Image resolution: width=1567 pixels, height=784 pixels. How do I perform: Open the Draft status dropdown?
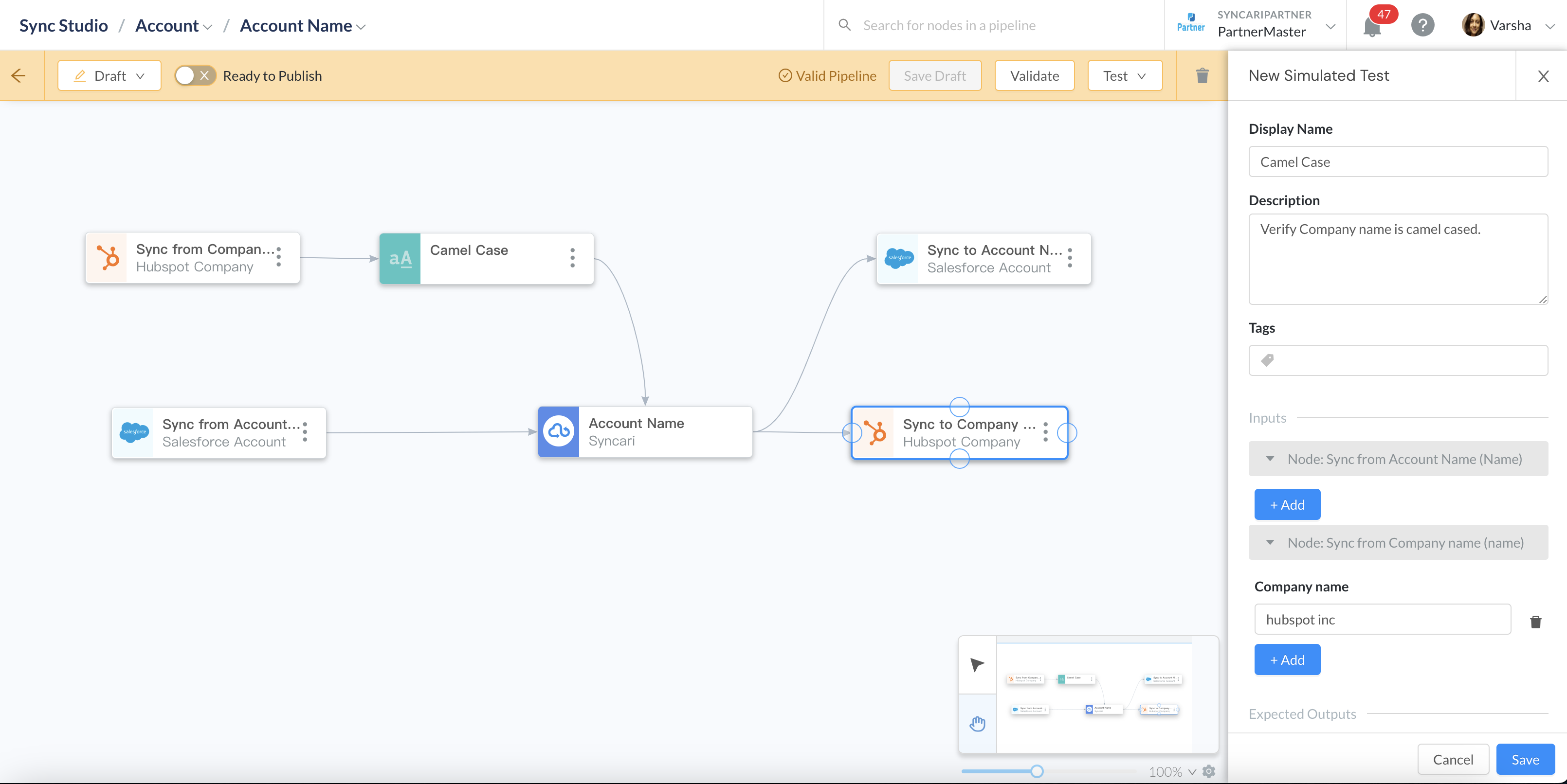(x=109, y=76)
